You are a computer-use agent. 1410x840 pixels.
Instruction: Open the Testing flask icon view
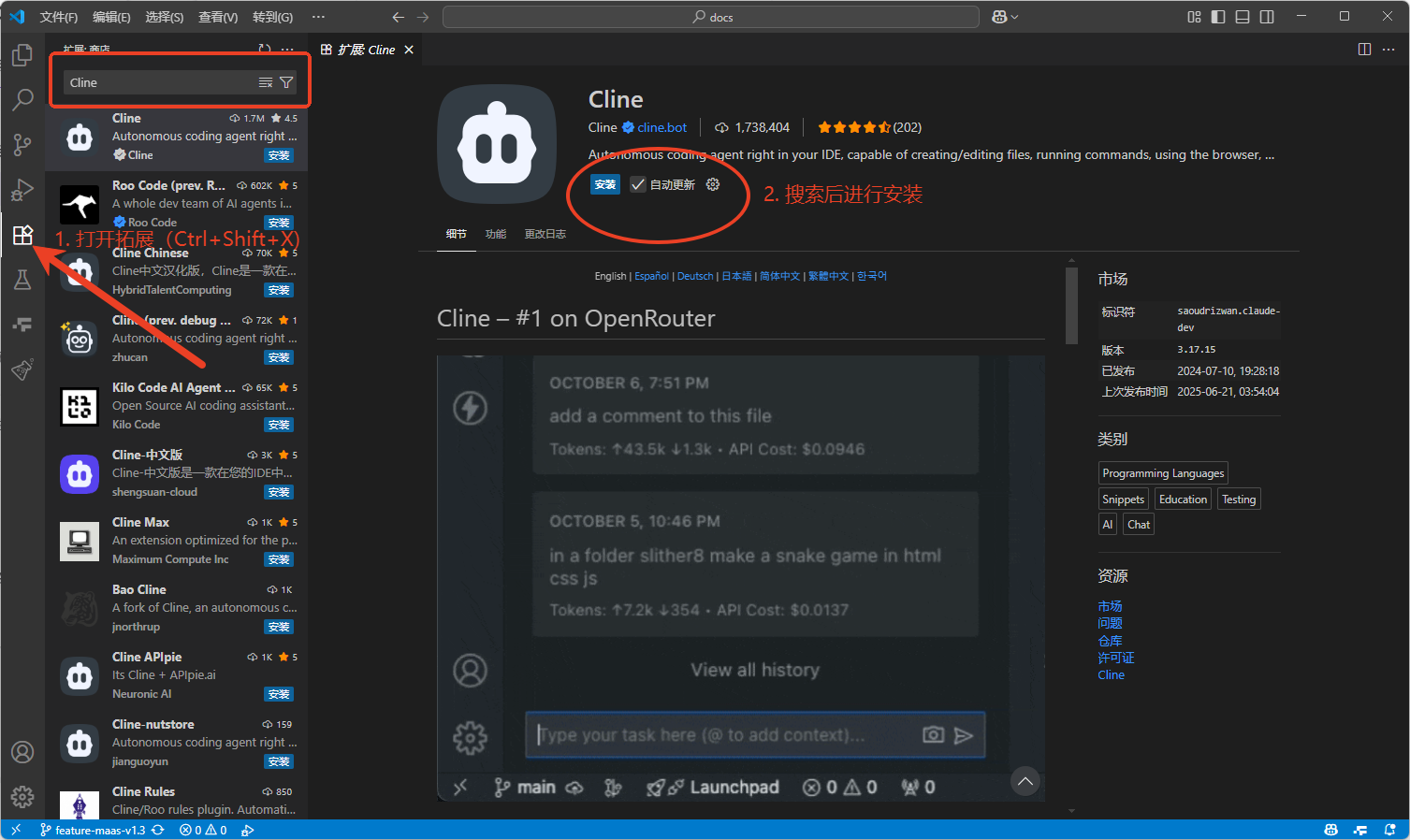pyautogui.click(x=22, y=280)
